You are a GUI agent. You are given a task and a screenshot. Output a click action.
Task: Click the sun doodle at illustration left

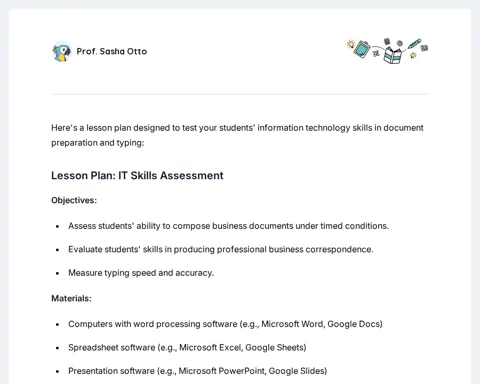[350, 44]
